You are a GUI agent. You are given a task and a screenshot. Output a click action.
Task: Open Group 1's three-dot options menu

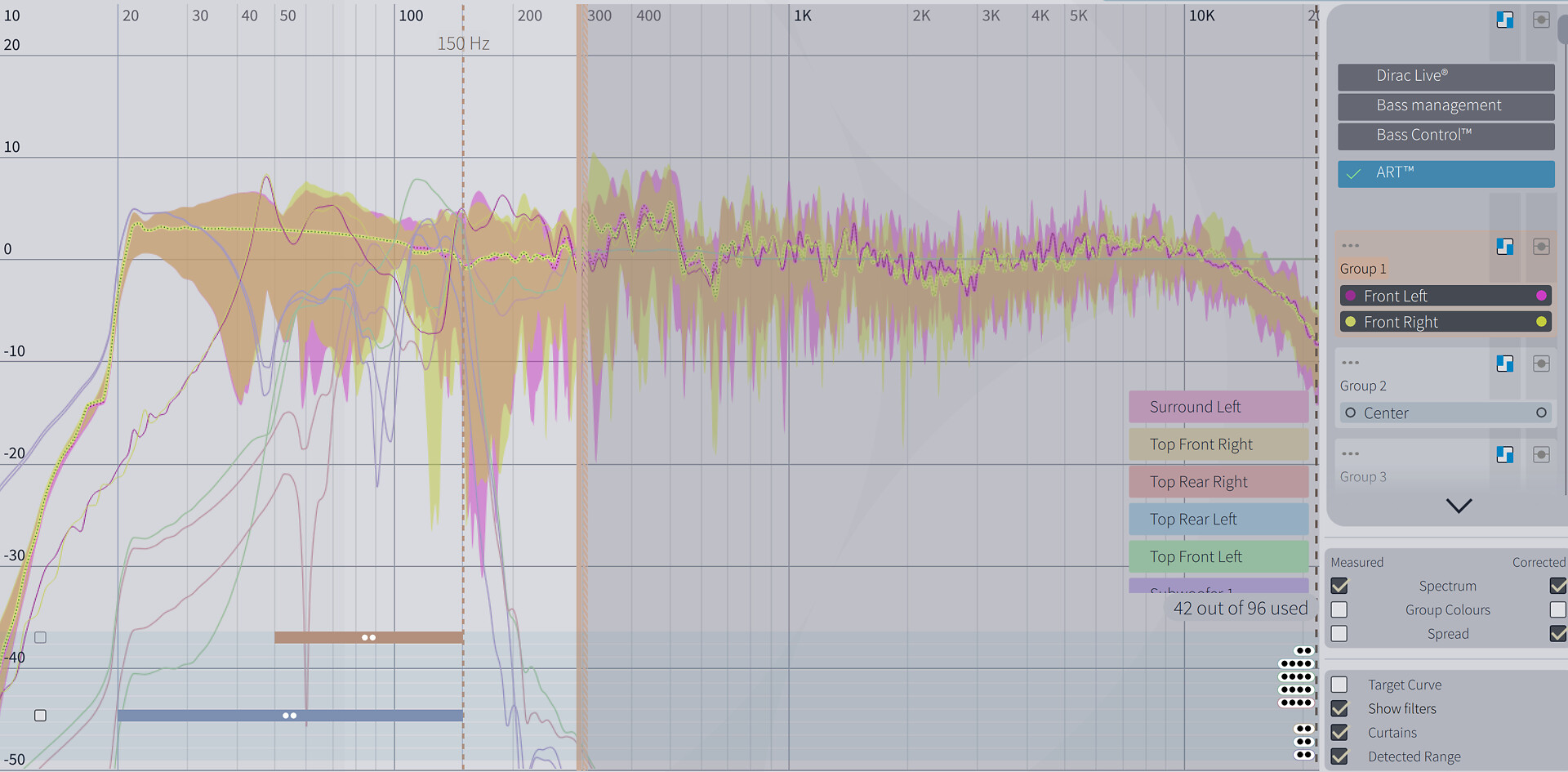(1350, 246)
